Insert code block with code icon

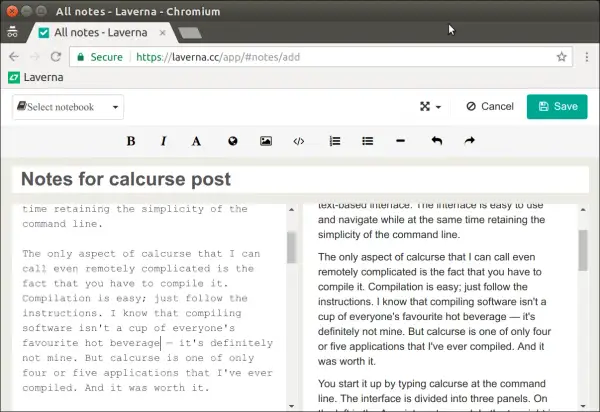pyautogui.click(x=299, y=141)
